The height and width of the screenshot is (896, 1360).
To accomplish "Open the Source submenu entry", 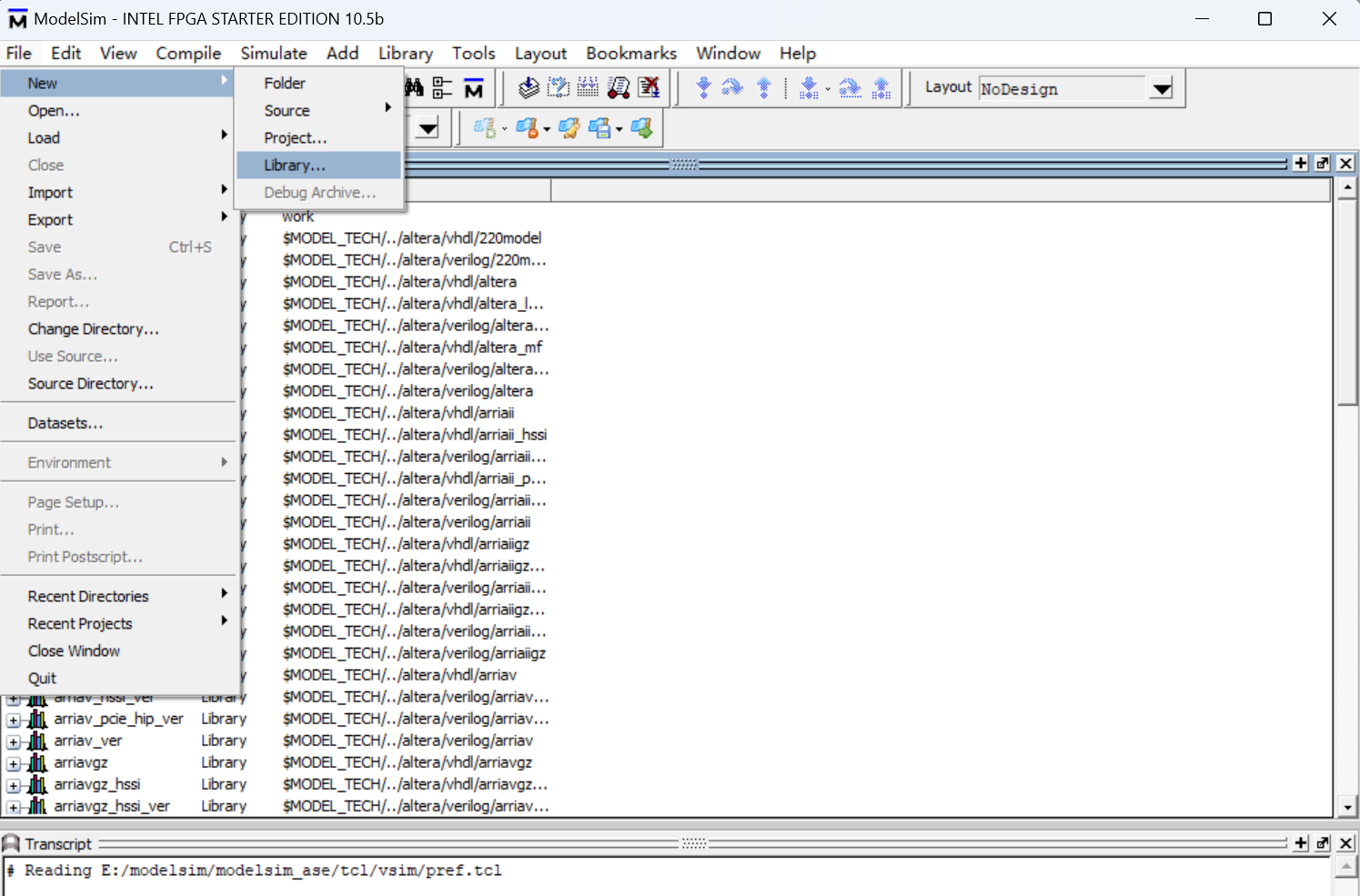I will click(318, 110).
